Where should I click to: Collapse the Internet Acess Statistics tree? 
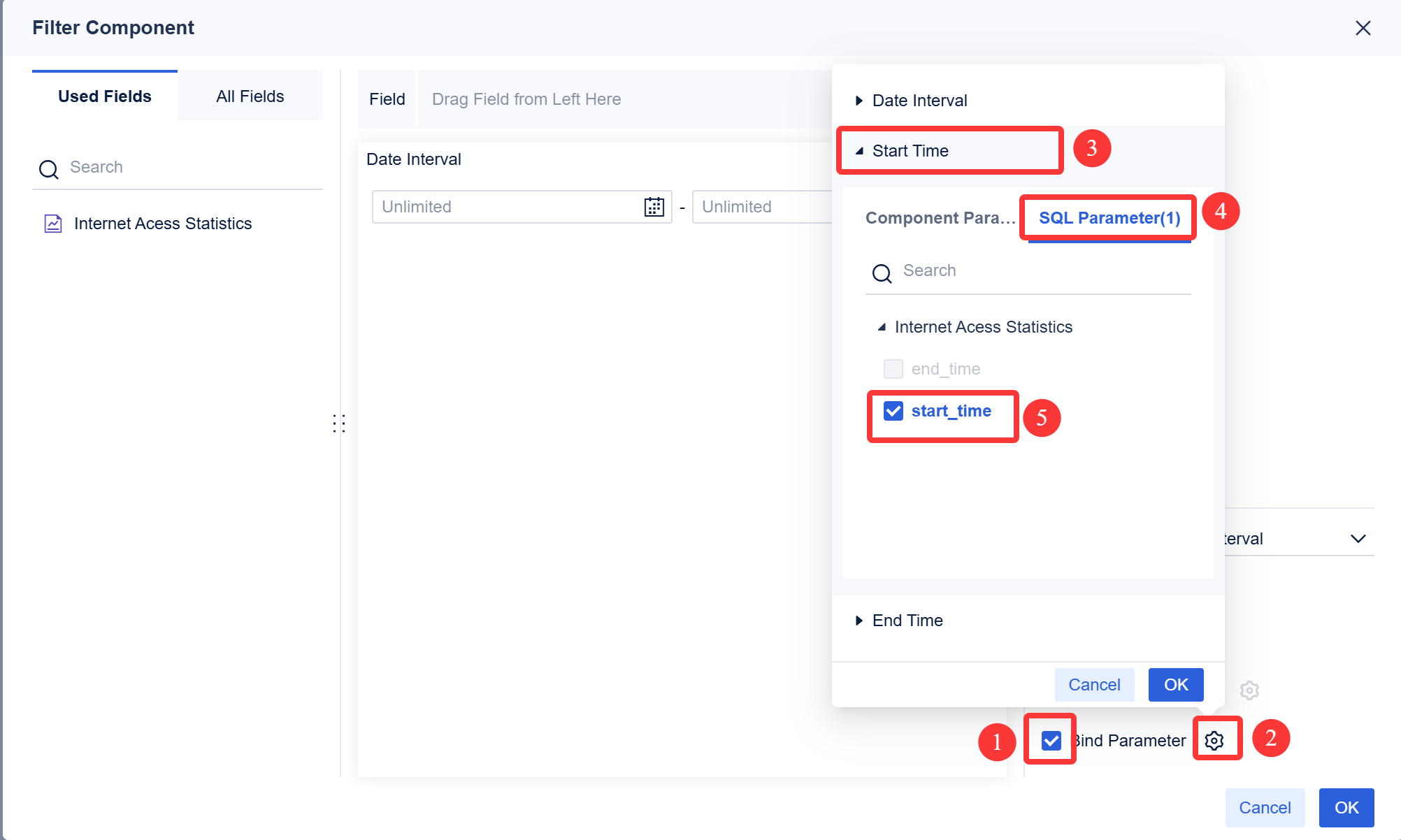[882, 326]
